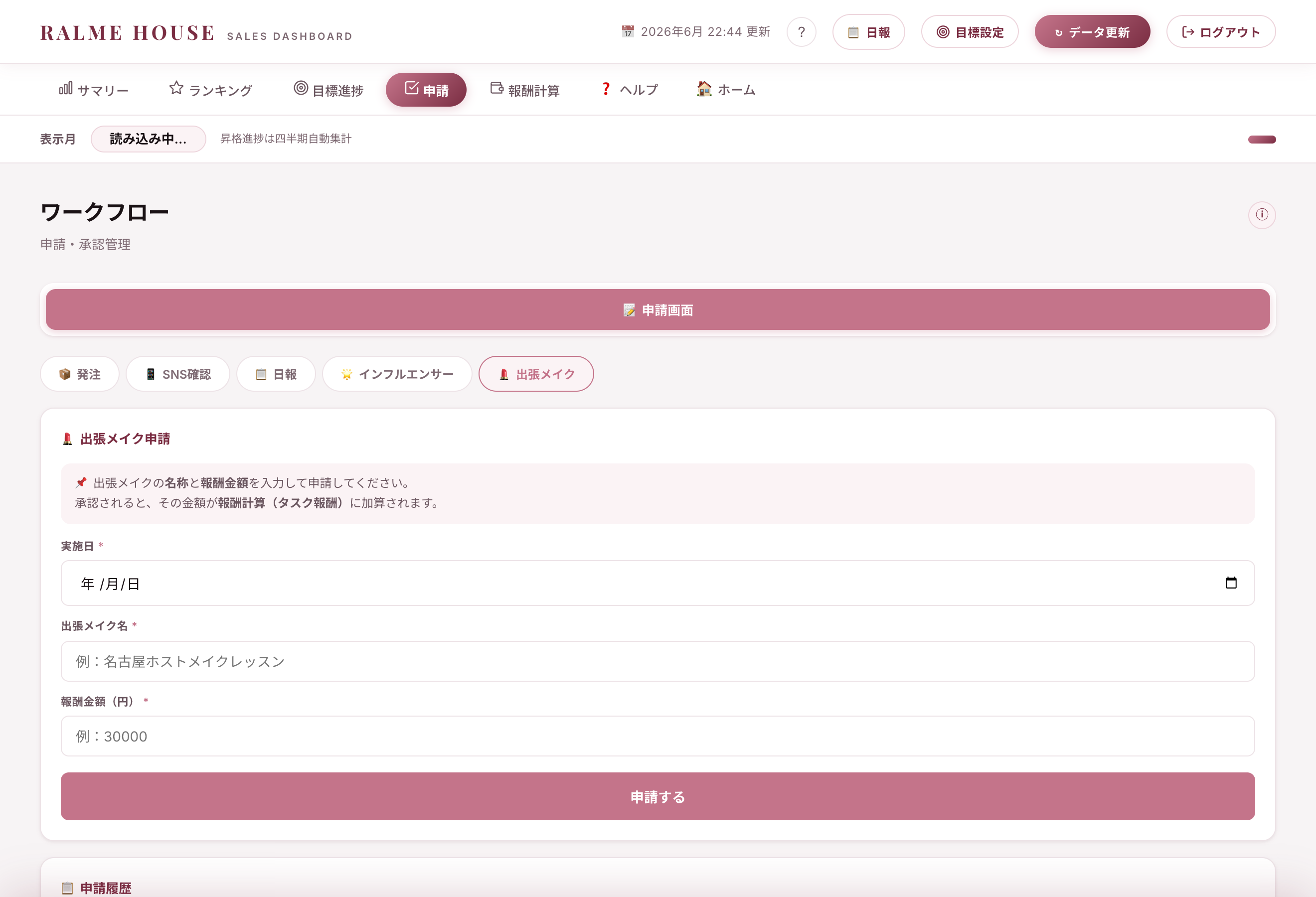This screenshot has height=897, width=1316.
Task: Go to ホーム with house icon
Action: [x=726, y=89]
